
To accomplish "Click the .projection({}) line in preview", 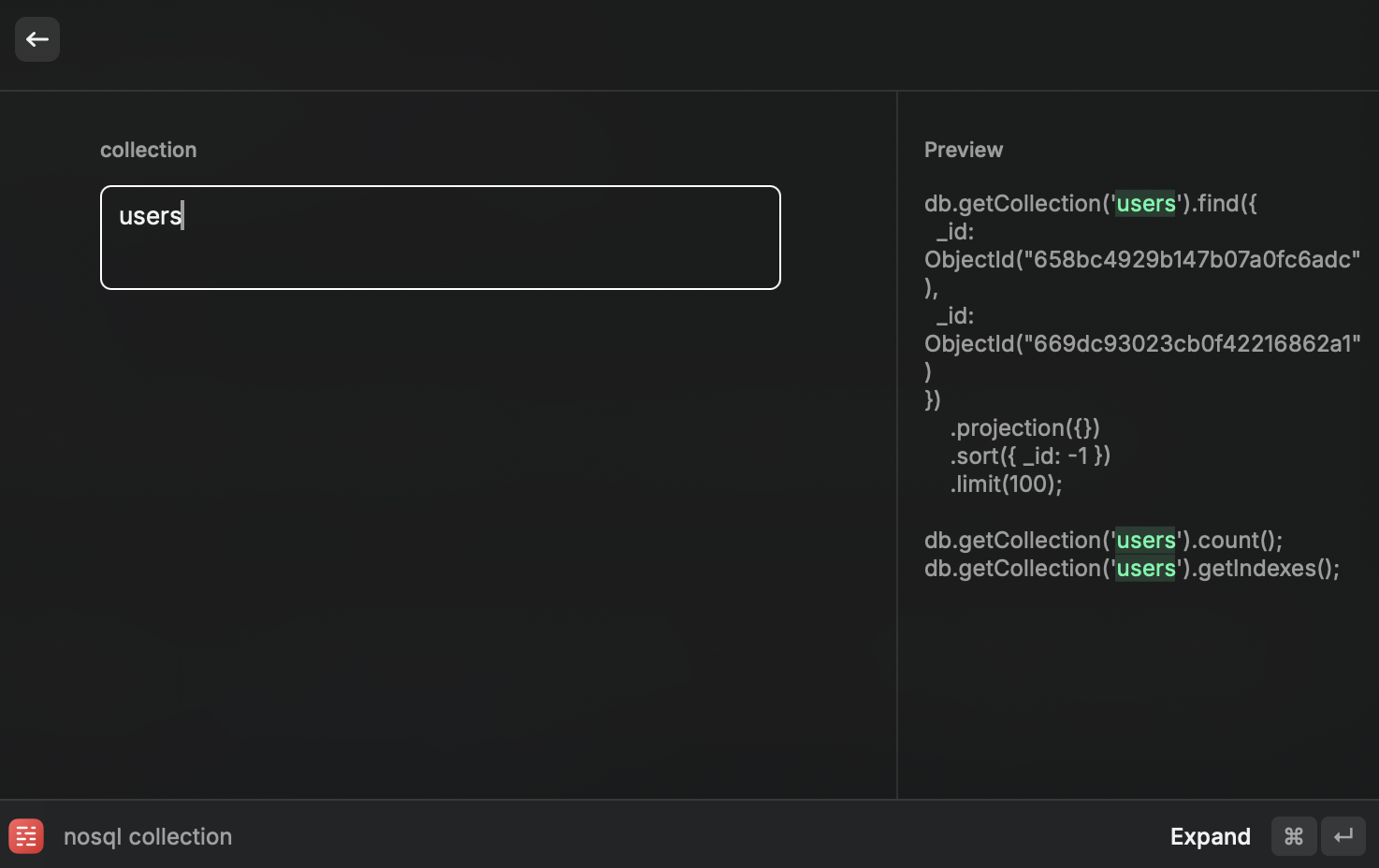I will pyautogui.click(x=1024, y=427).
